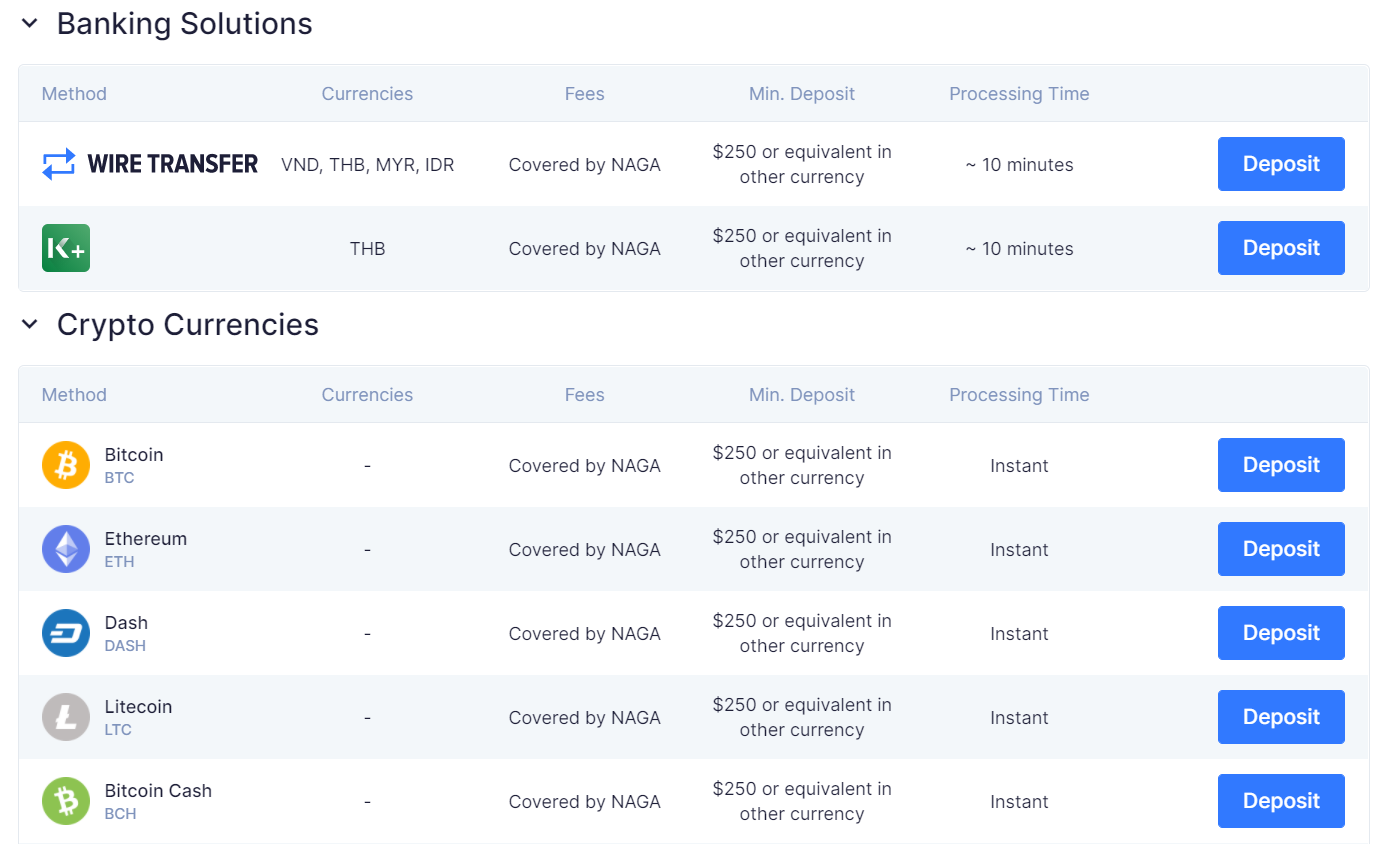The image size is (1384, 844).
Task: Click the grey Litecoin coin icon
Action: pos(66,717)
